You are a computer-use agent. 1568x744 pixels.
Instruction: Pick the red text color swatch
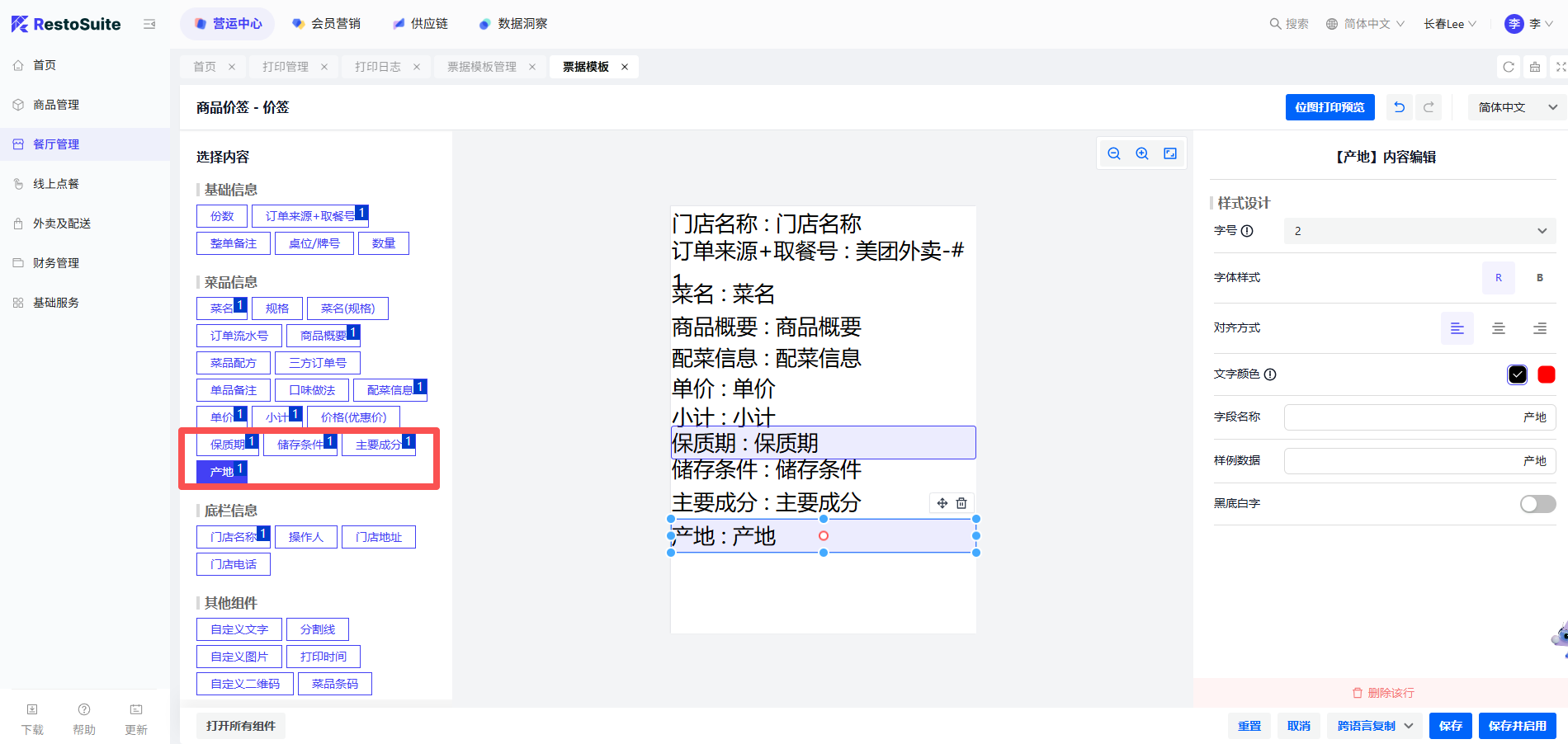(1547, 374)
